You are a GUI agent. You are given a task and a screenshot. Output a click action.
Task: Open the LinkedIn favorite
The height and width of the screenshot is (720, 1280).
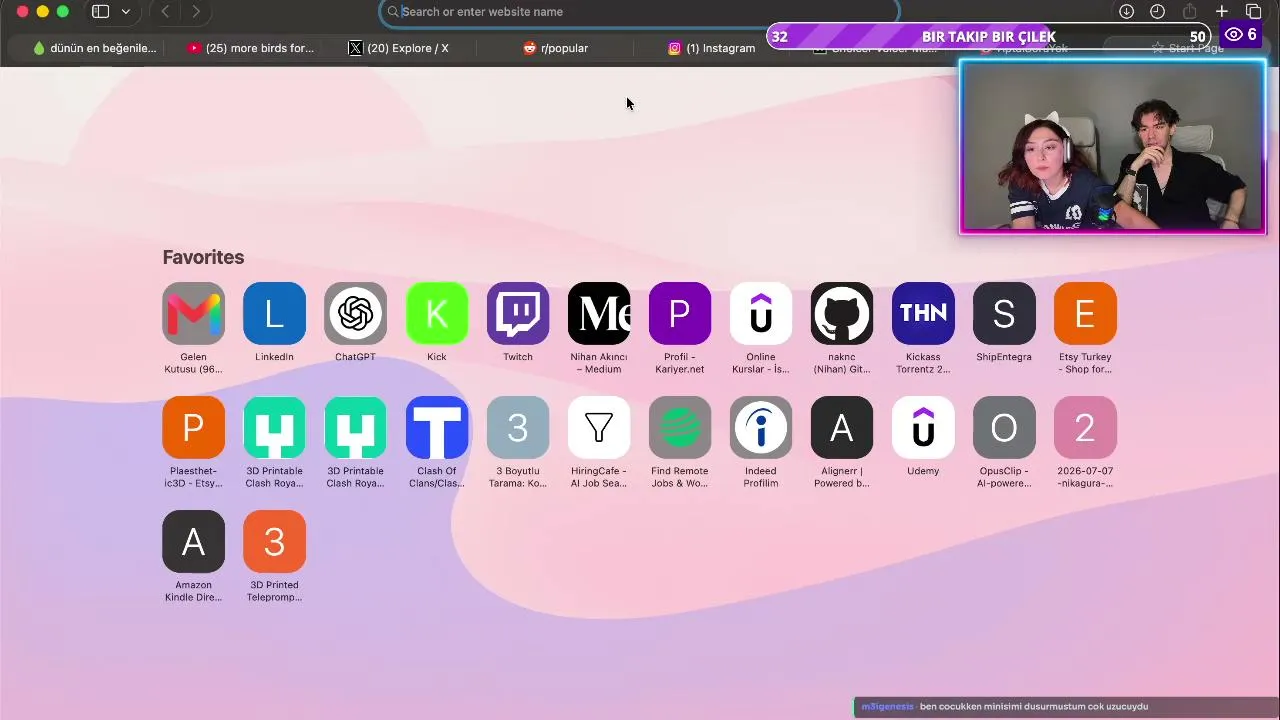click(274, 314)
